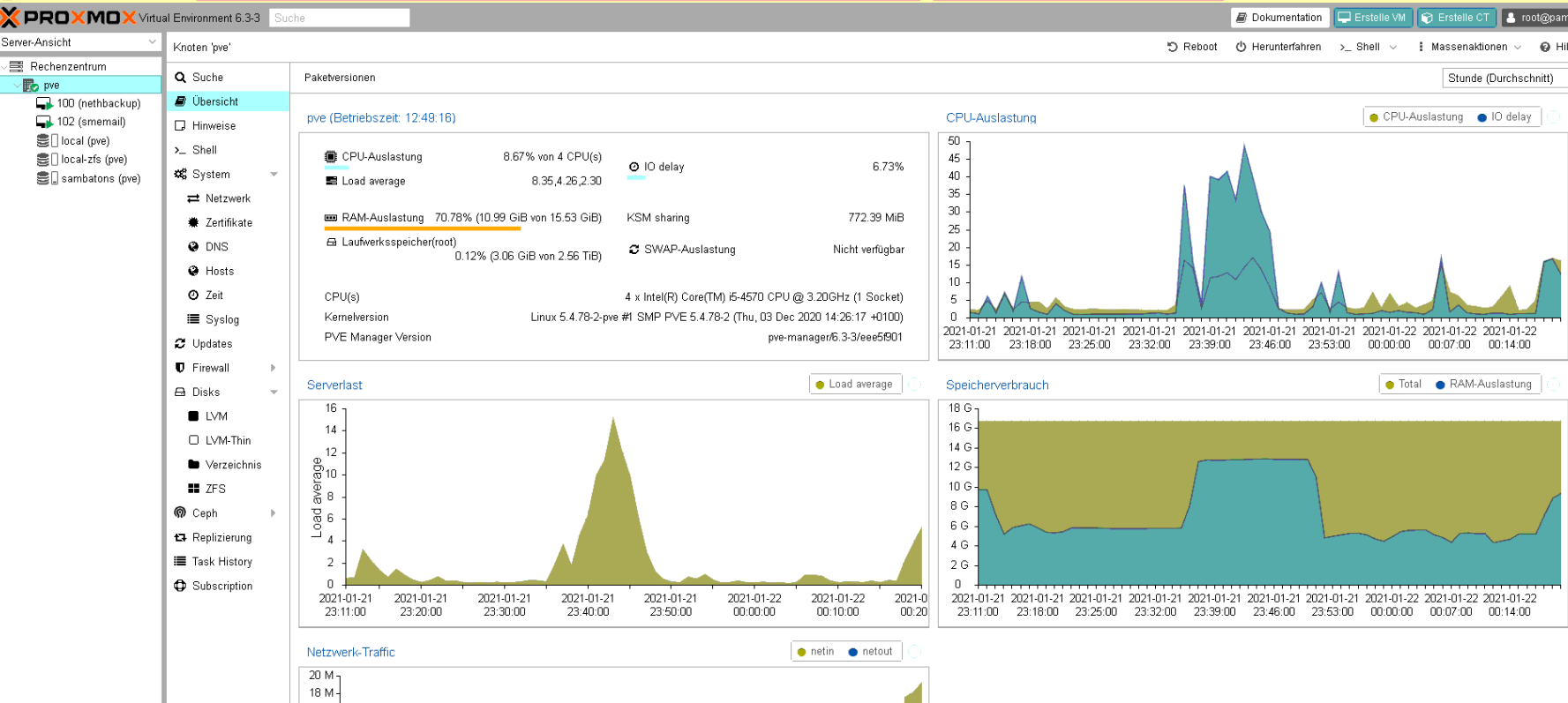Open Zeit time settings

click(229, 295)
